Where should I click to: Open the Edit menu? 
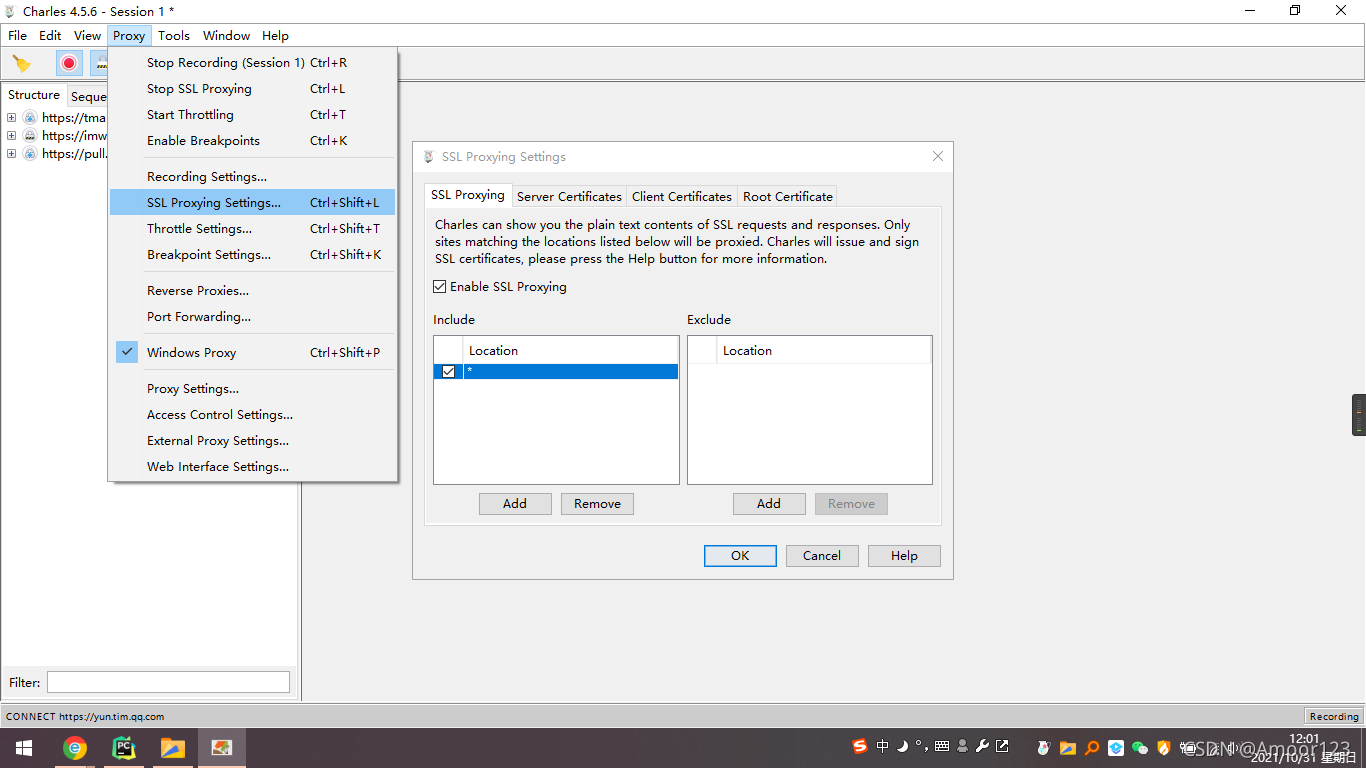point(50,35)
